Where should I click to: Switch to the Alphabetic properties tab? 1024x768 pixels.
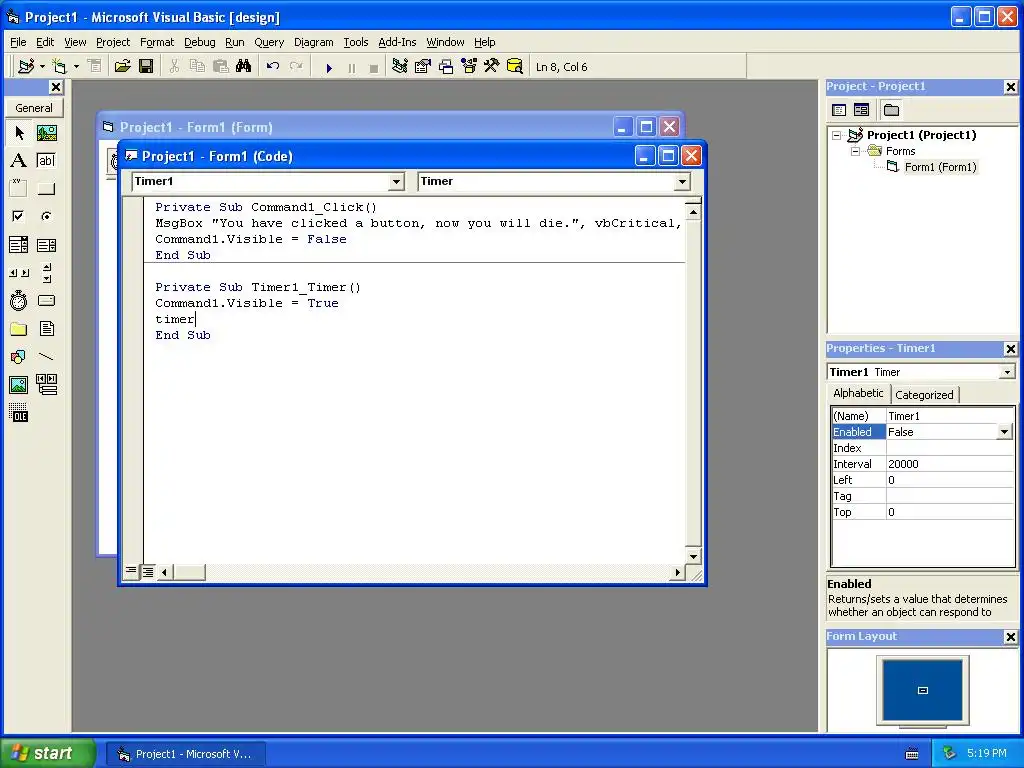pos(858,393)
